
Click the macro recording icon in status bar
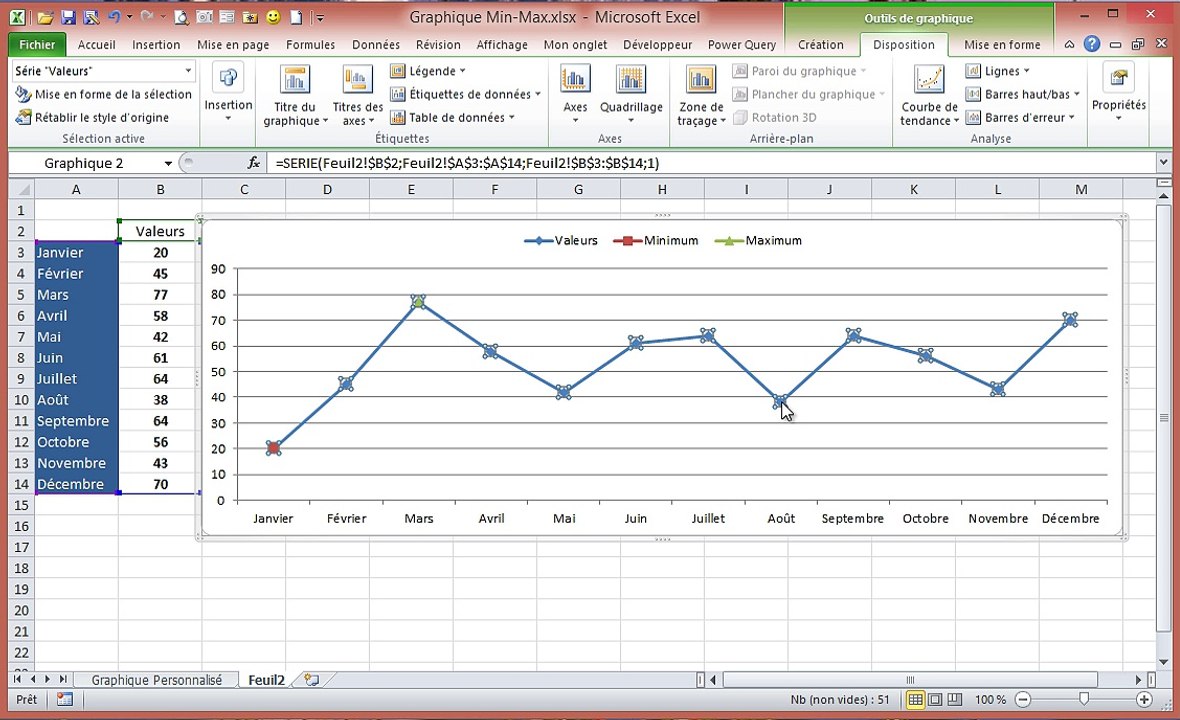65,700
